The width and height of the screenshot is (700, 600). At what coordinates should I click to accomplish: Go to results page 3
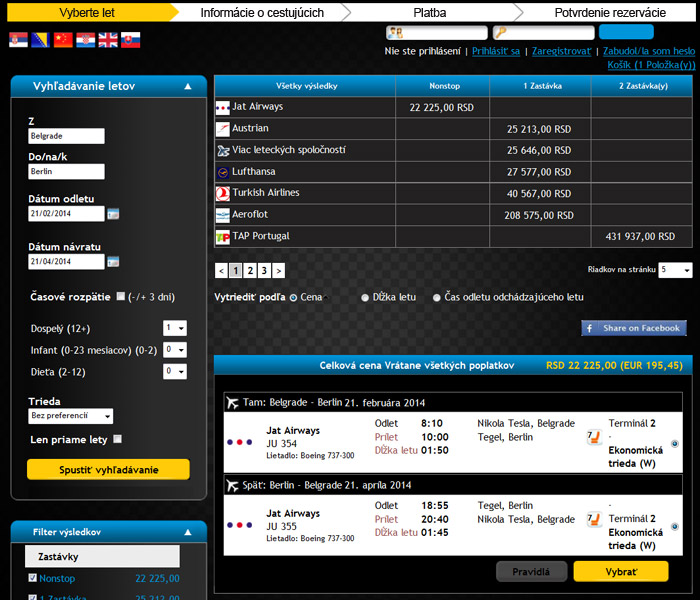pos(264,271)
